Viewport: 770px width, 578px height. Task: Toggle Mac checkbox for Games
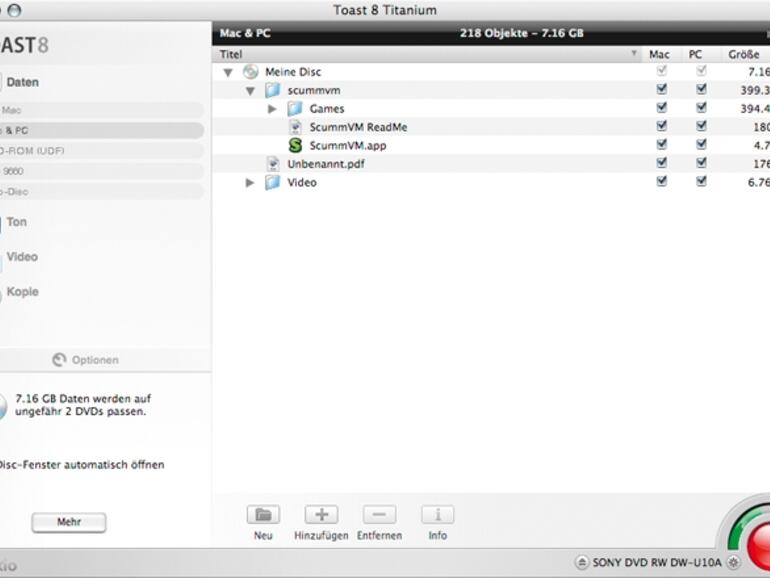coord(661,108)
